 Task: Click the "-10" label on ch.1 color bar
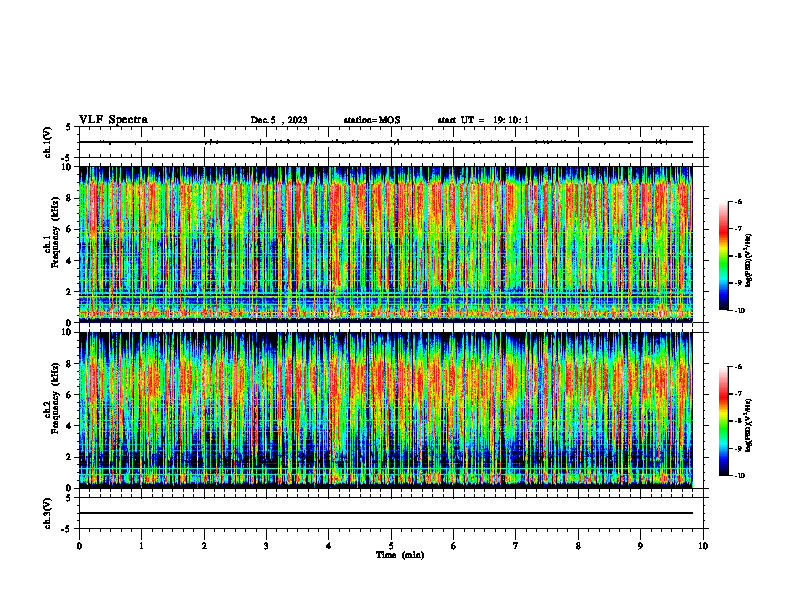[740, 311]
